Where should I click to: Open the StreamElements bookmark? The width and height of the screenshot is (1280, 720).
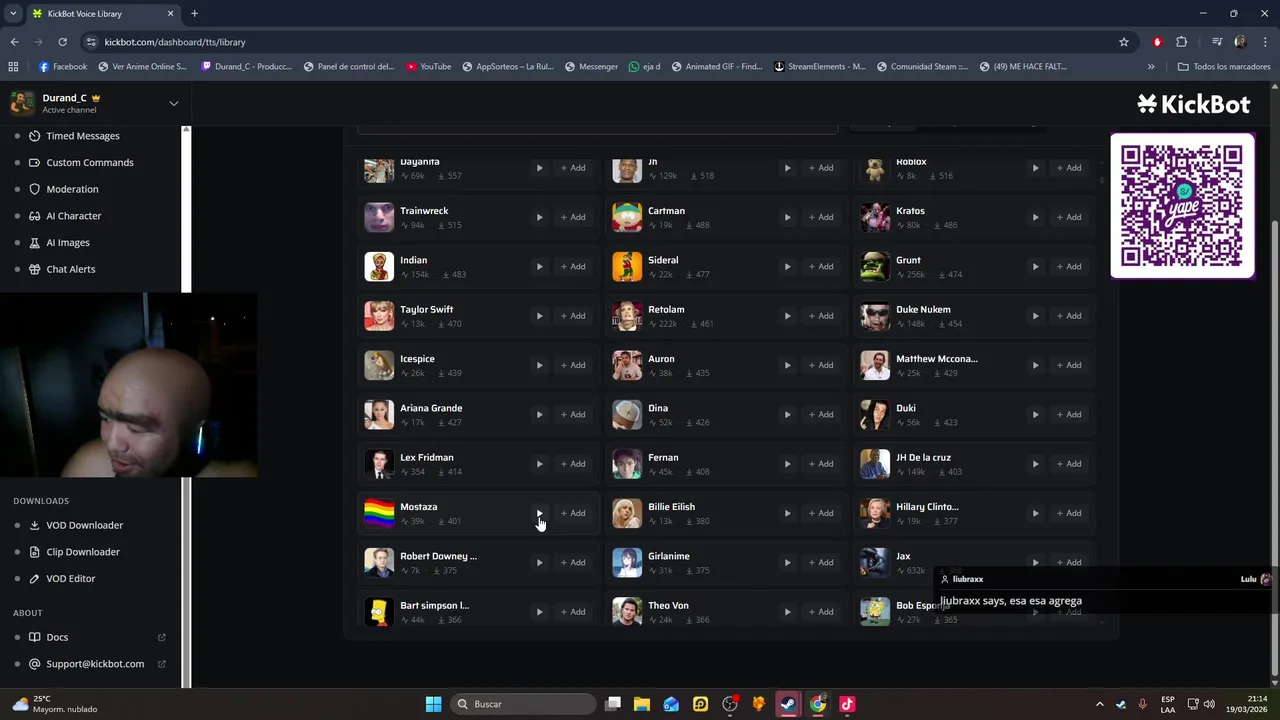click(820, 67)
